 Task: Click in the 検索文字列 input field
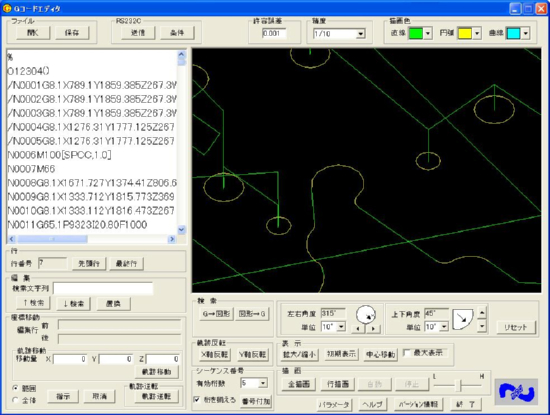point(103,288)
